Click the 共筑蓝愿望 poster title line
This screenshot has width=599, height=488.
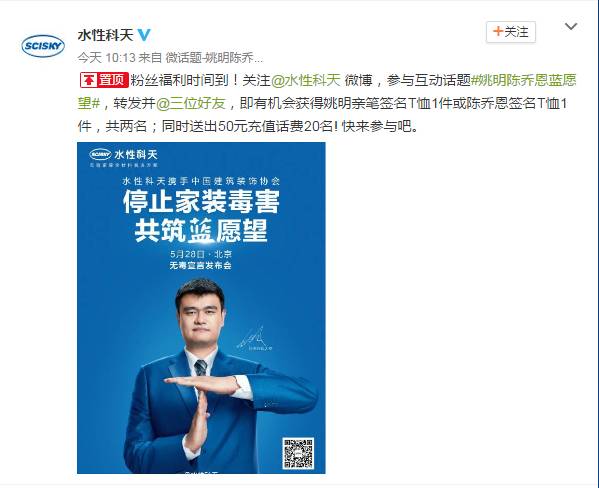point(201,230)
